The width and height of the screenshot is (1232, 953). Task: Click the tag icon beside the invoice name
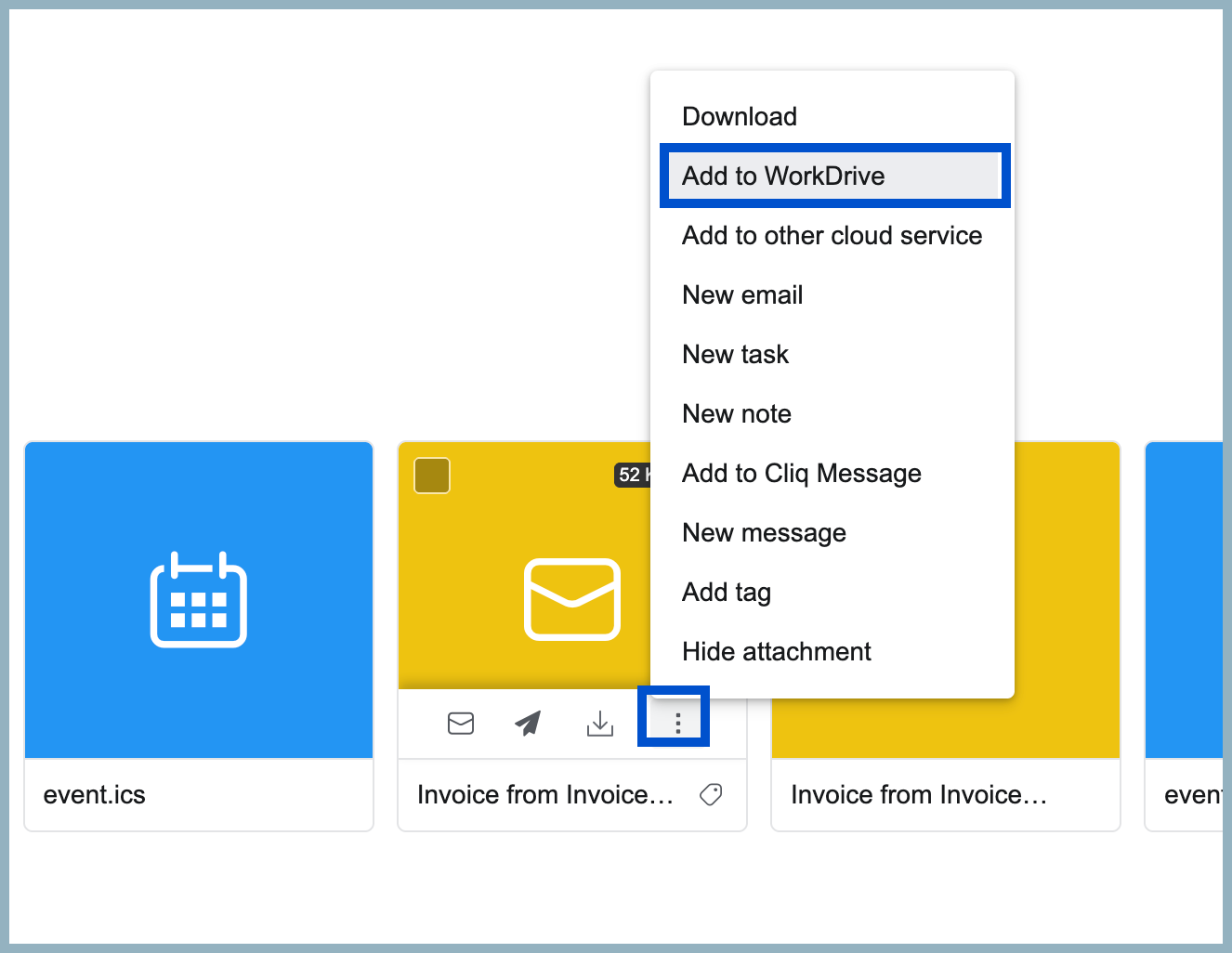point(711,794)
